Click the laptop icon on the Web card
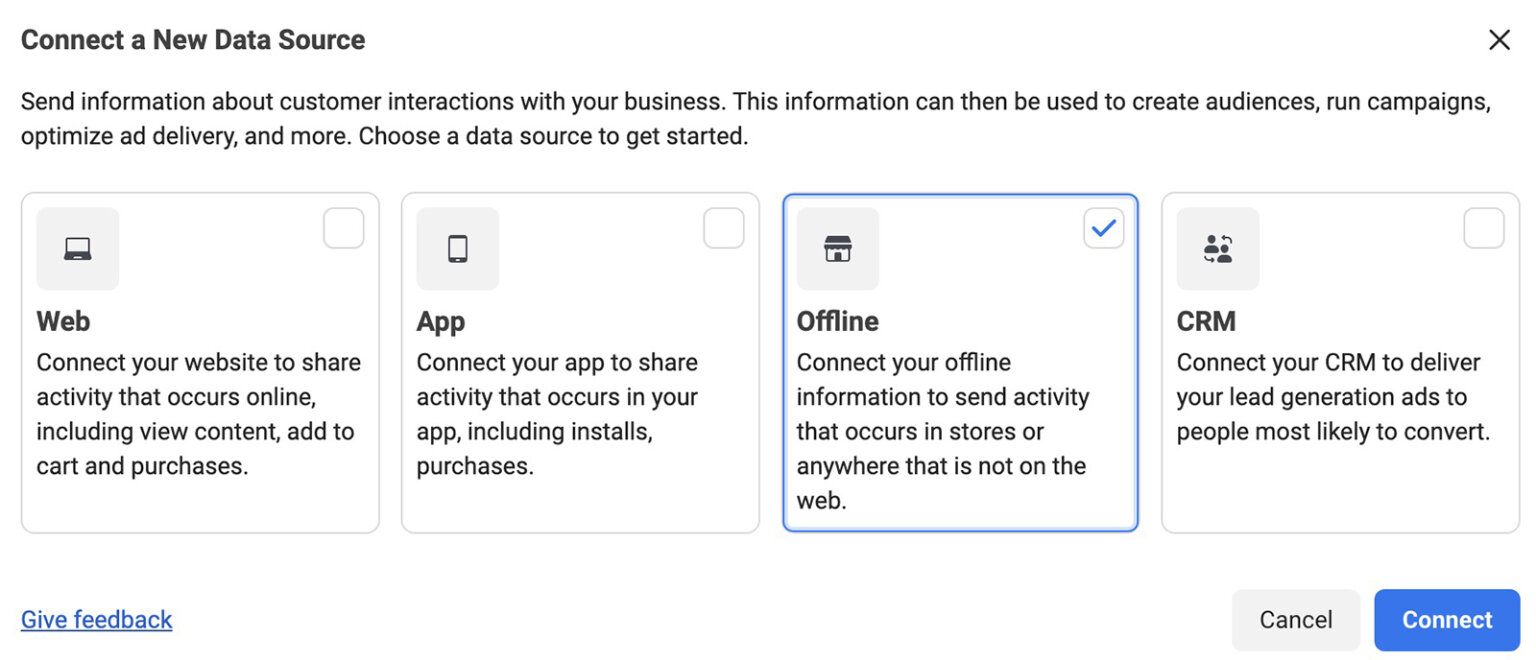The height and width of the screenshot is (660, 1536). 77,249
